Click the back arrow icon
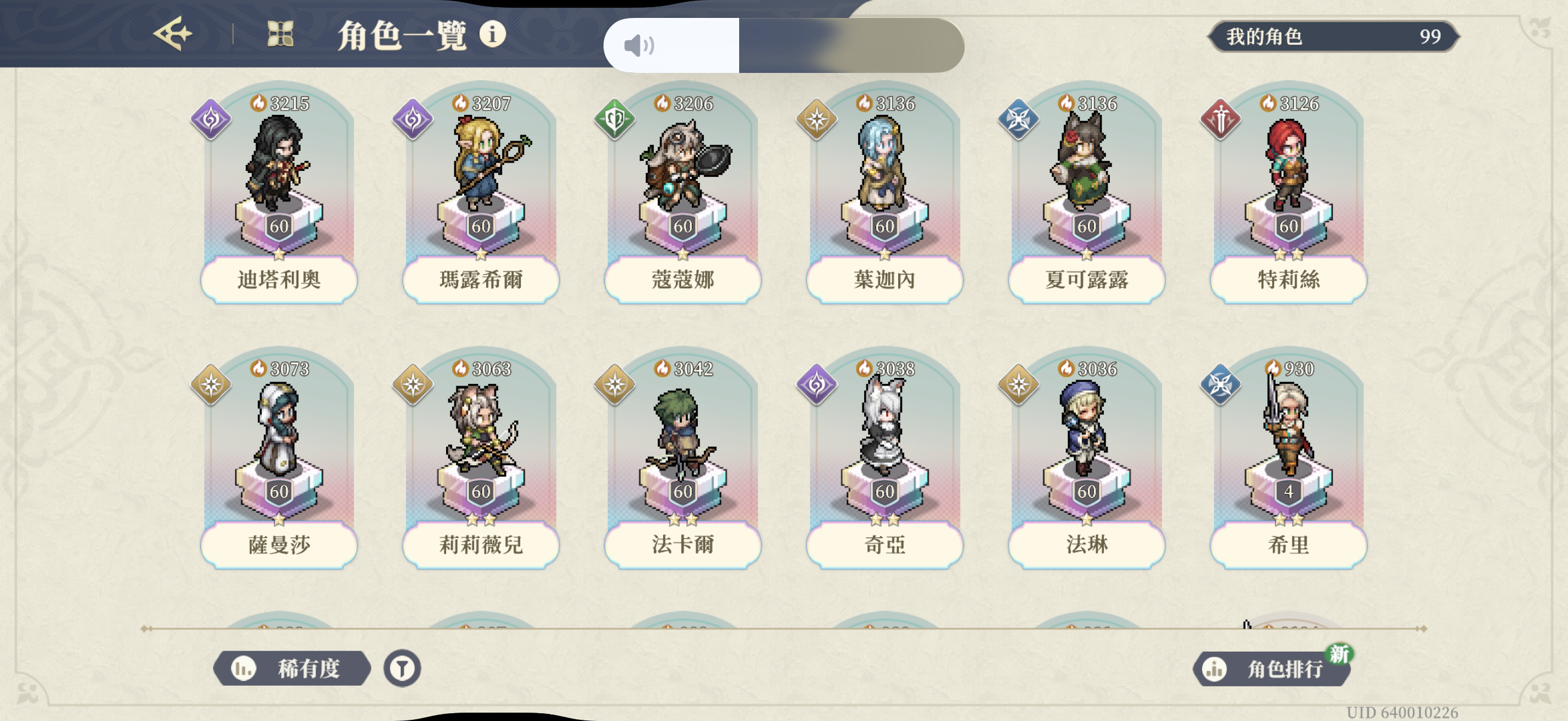The height and width of the screenshot is (721, 1568). click(172, 33)
